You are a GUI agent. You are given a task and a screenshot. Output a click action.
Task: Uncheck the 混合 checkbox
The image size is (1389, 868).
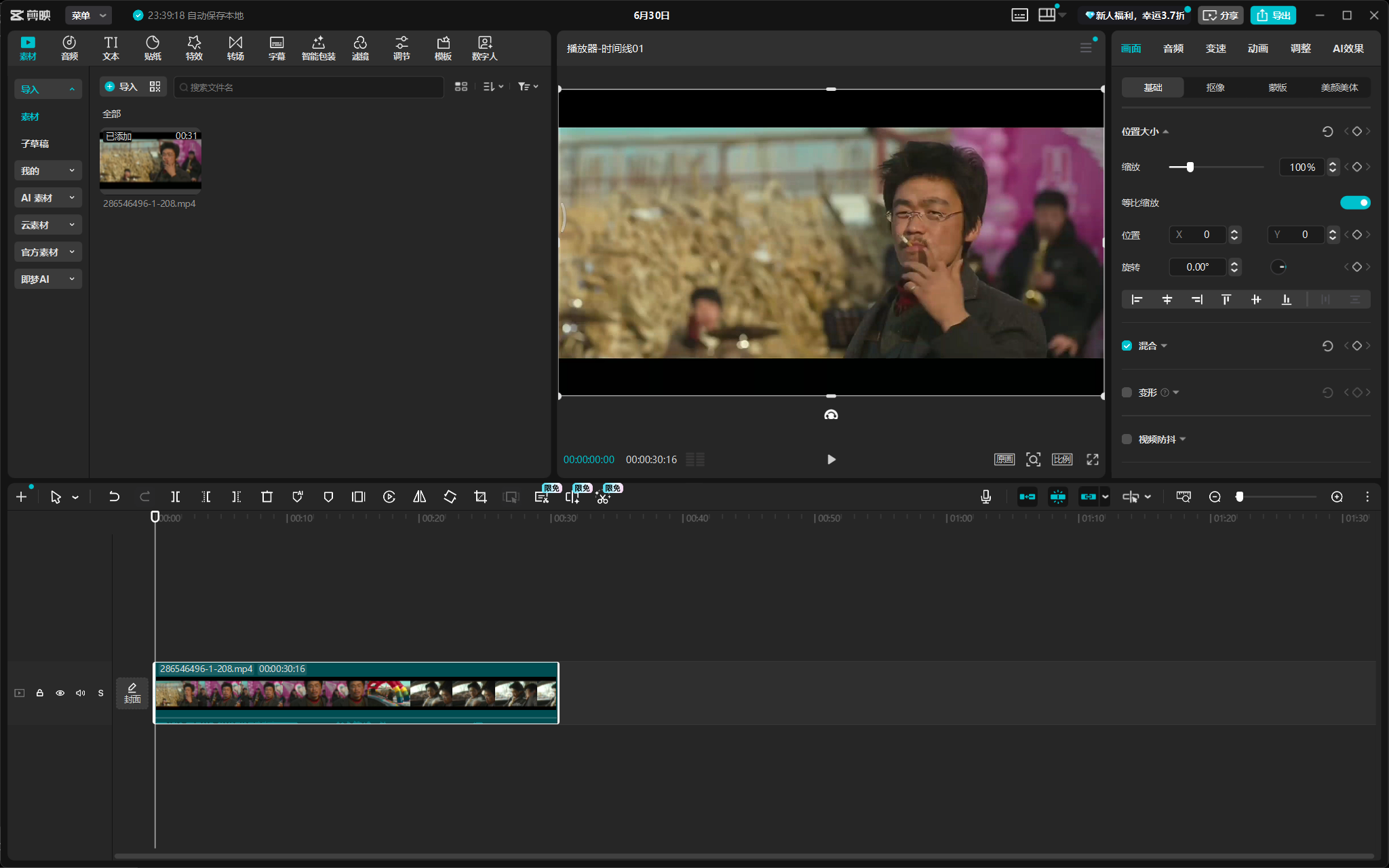coord(1127,346)
